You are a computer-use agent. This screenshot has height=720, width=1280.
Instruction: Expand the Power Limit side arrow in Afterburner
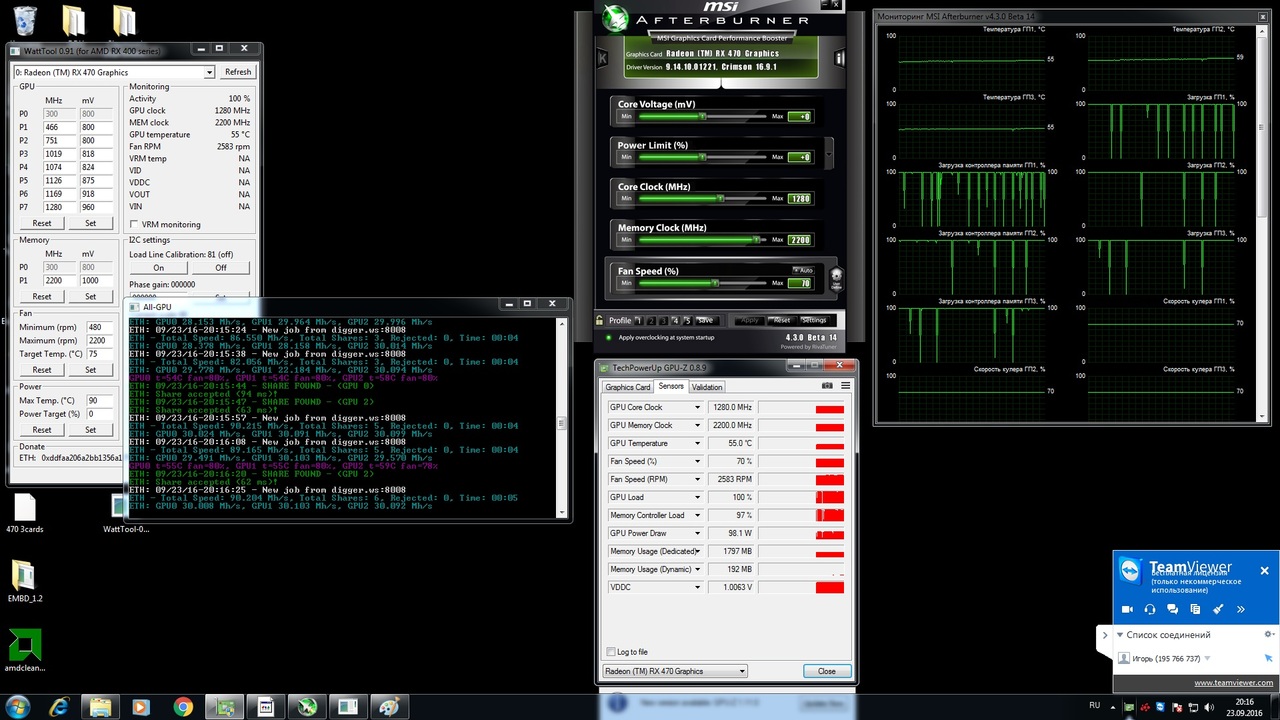point(828,153)
